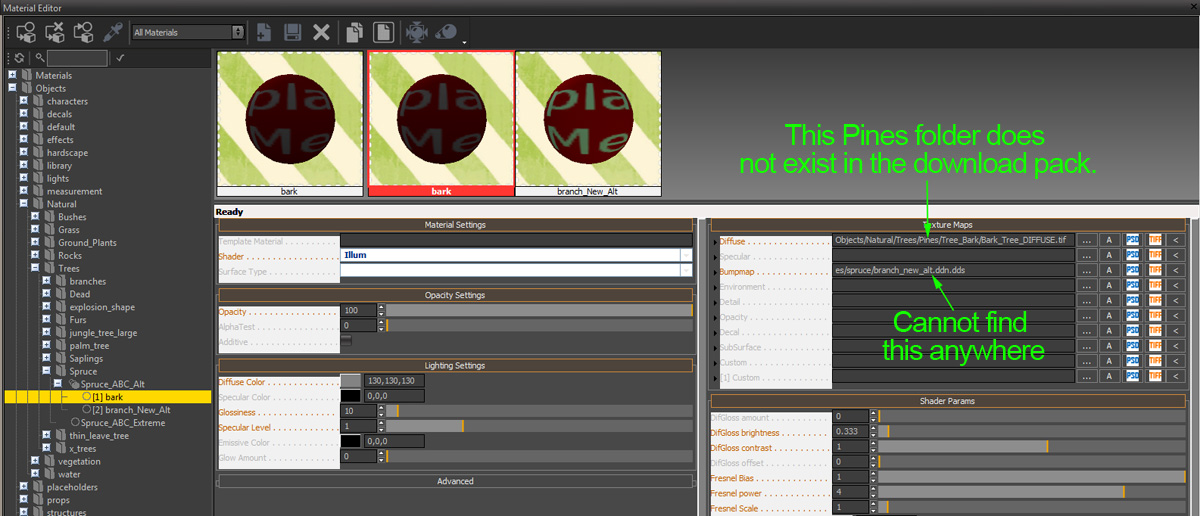Select Spruce_ABC_Extreme in the tree
Image resolution: width=1200 pixels, height=516 pixels.
click(x=123, y=423)
